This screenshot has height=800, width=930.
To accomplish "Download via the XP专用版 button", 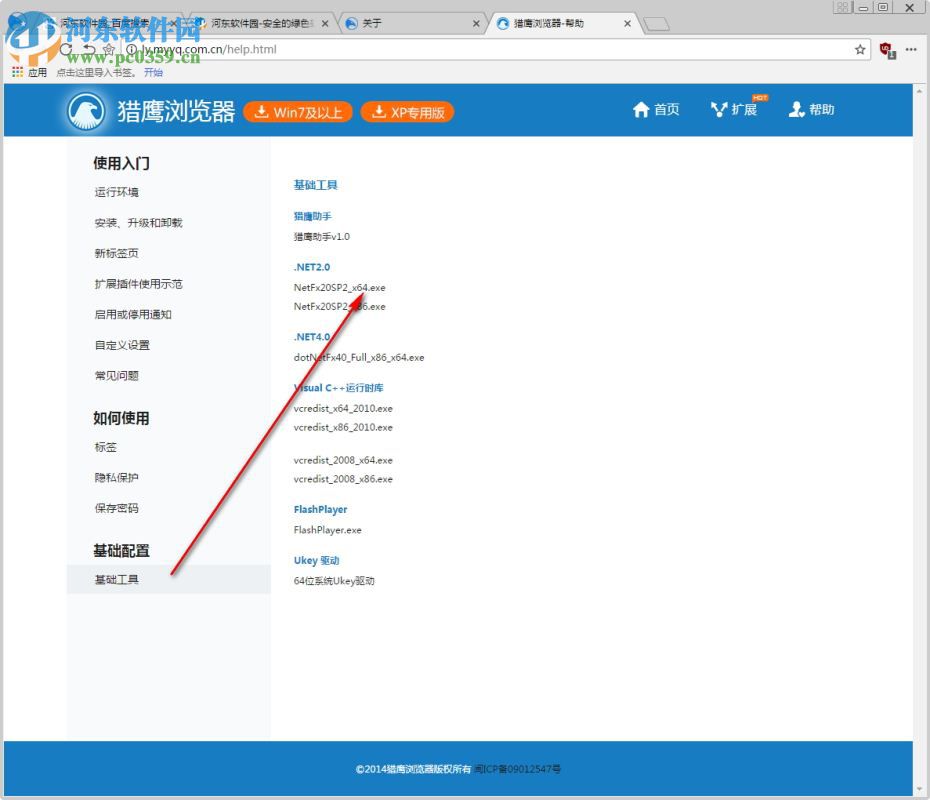I will (x=407, y=113).
